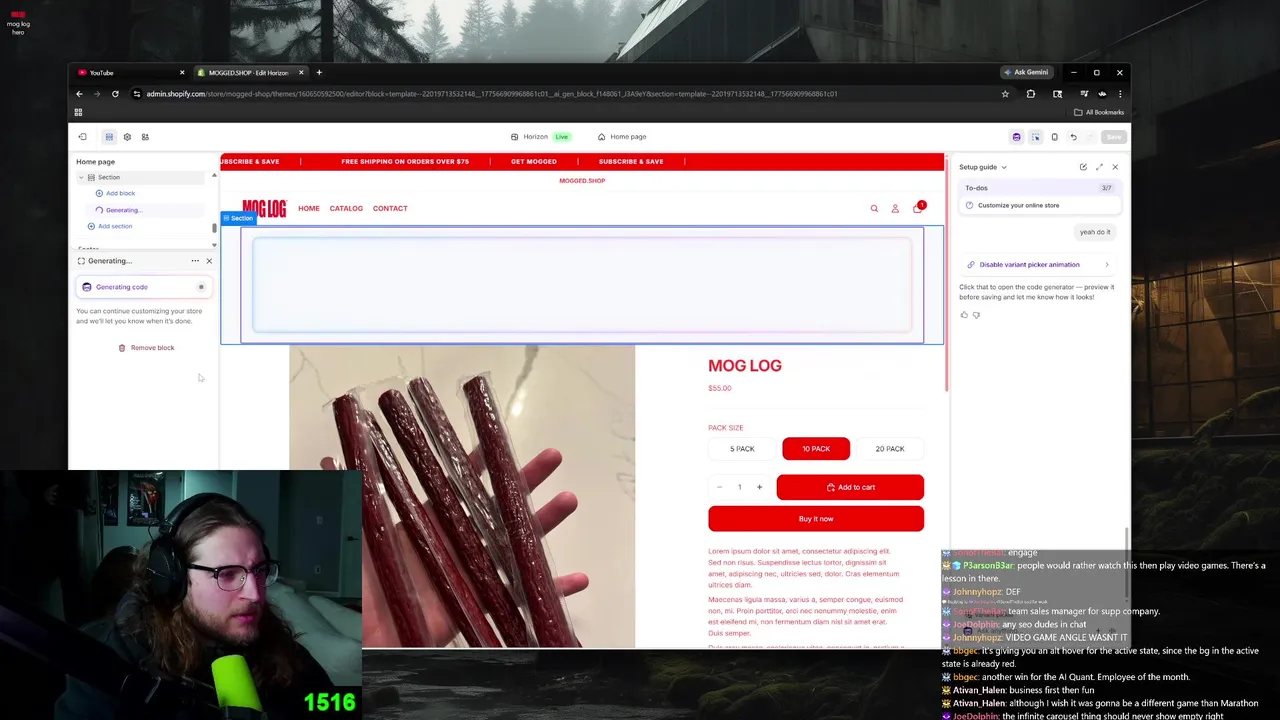Collapse the Section tree item chevron
The height and width of the screenshot is (720, 1280).
(81, 177)
